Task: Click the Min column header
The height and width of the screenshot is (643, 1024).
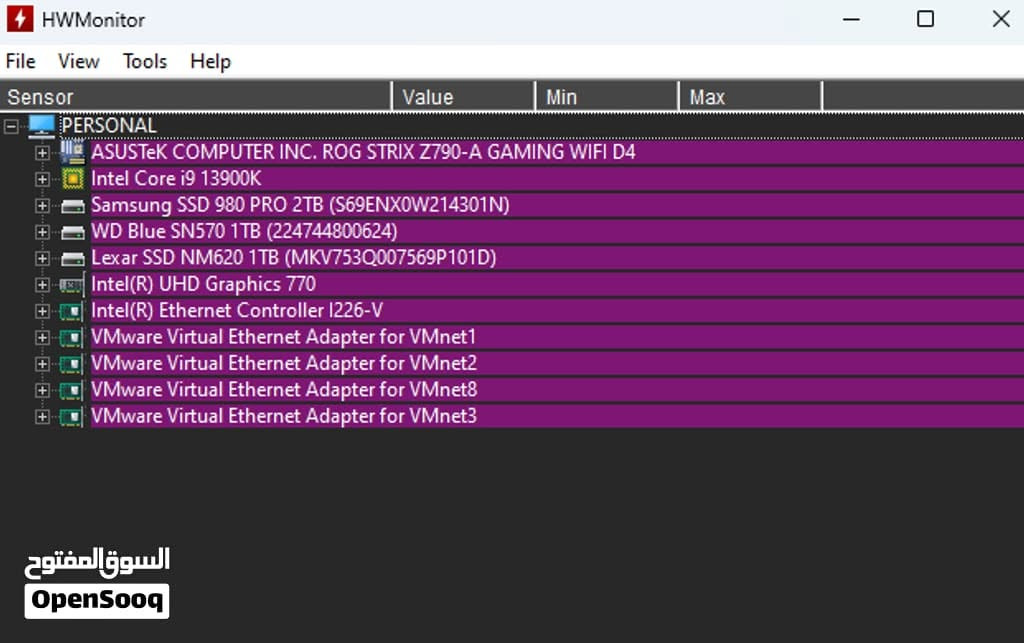Action: coord(607,97)
